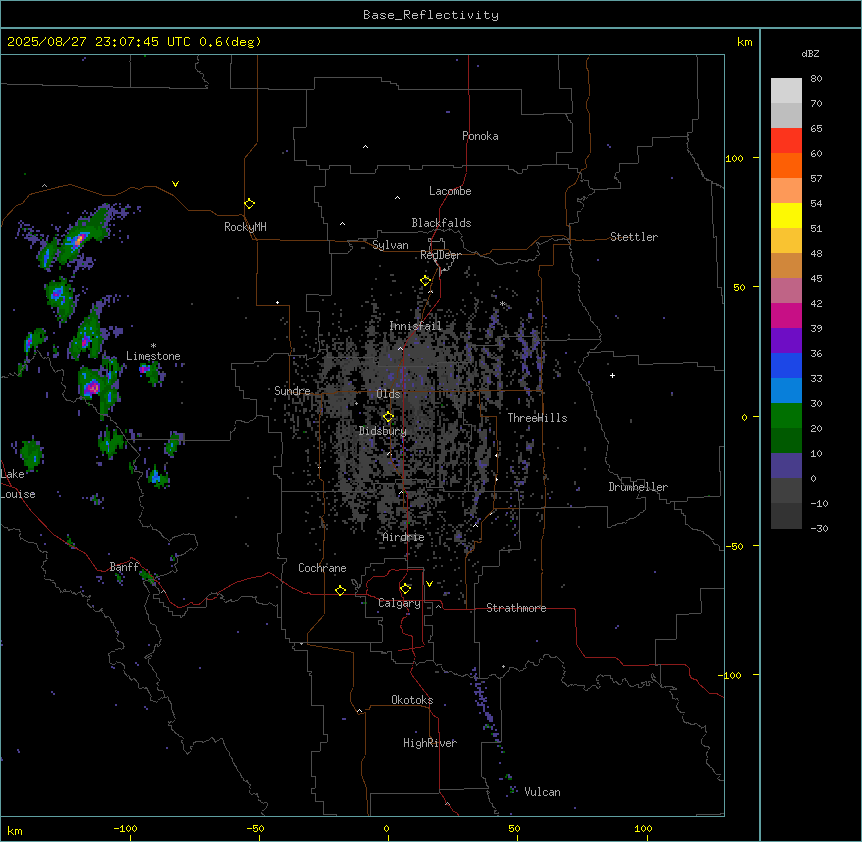Click the Vulcan city label

click(x=543, y=792)
